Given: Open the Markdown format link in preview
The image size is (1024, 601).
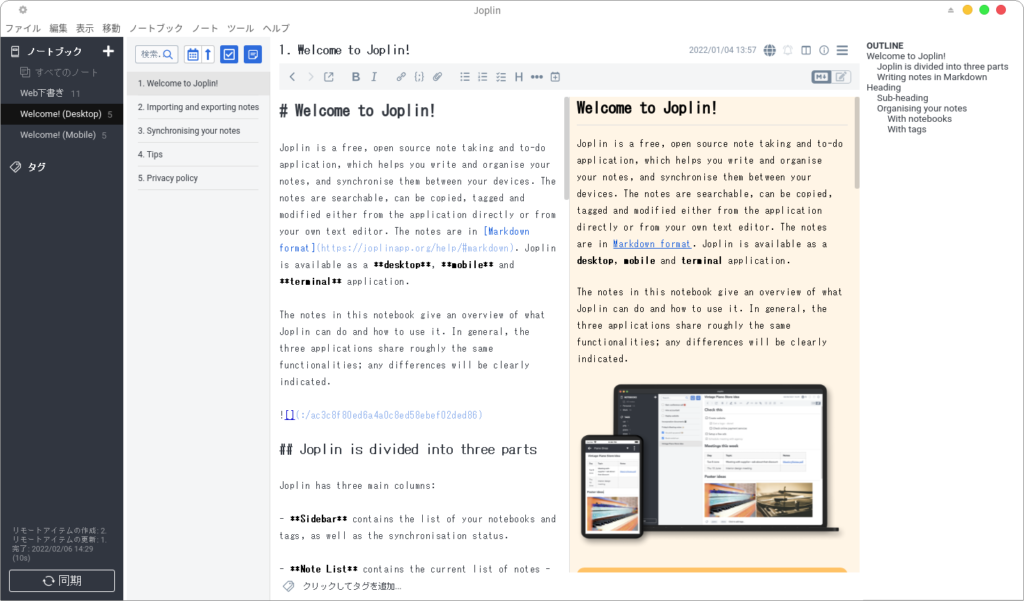Looking at the screenshot, I should pyautogui.click(x=651, y=243).
